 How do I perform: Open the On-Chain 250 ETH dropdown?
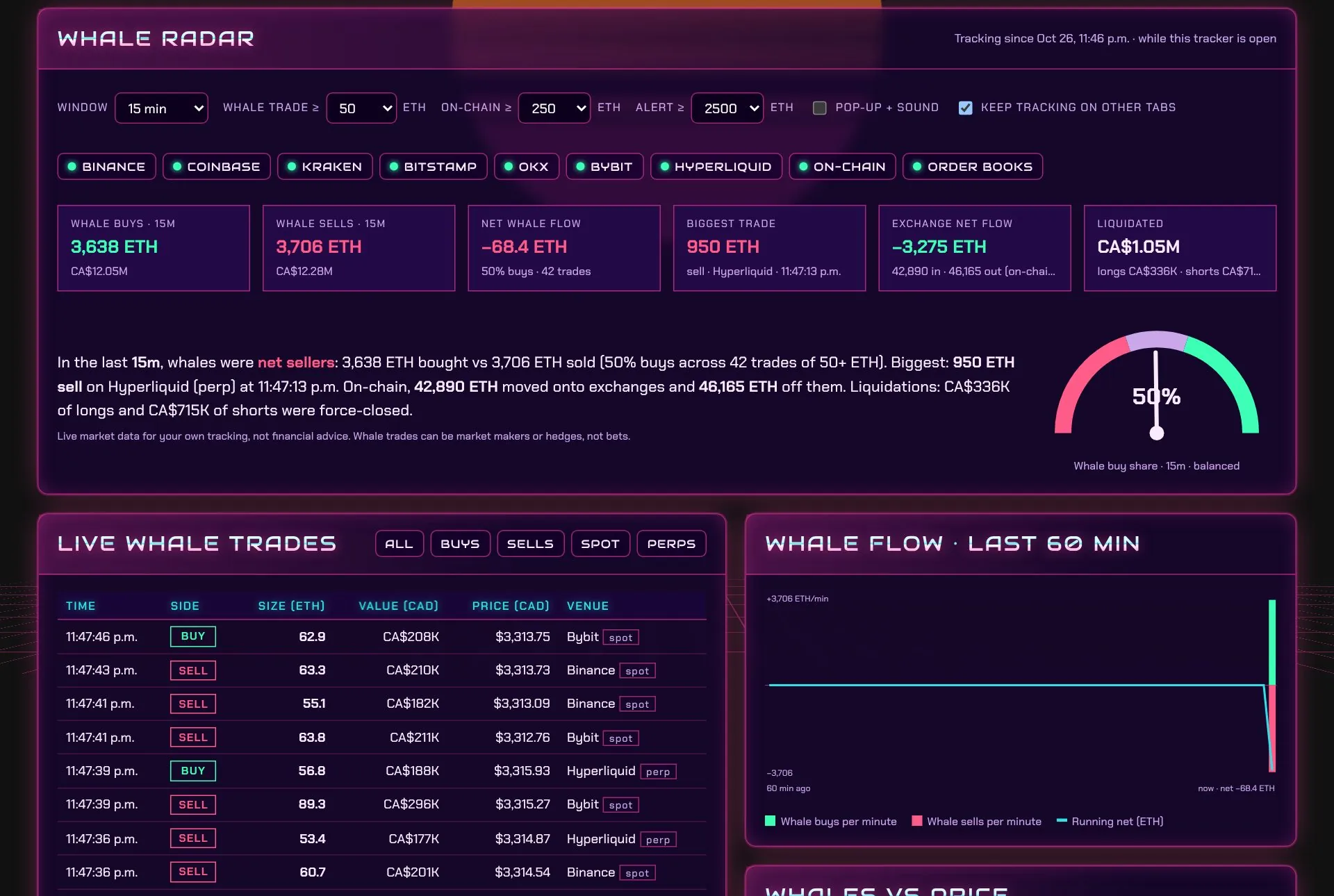click(x=554, y=108)
